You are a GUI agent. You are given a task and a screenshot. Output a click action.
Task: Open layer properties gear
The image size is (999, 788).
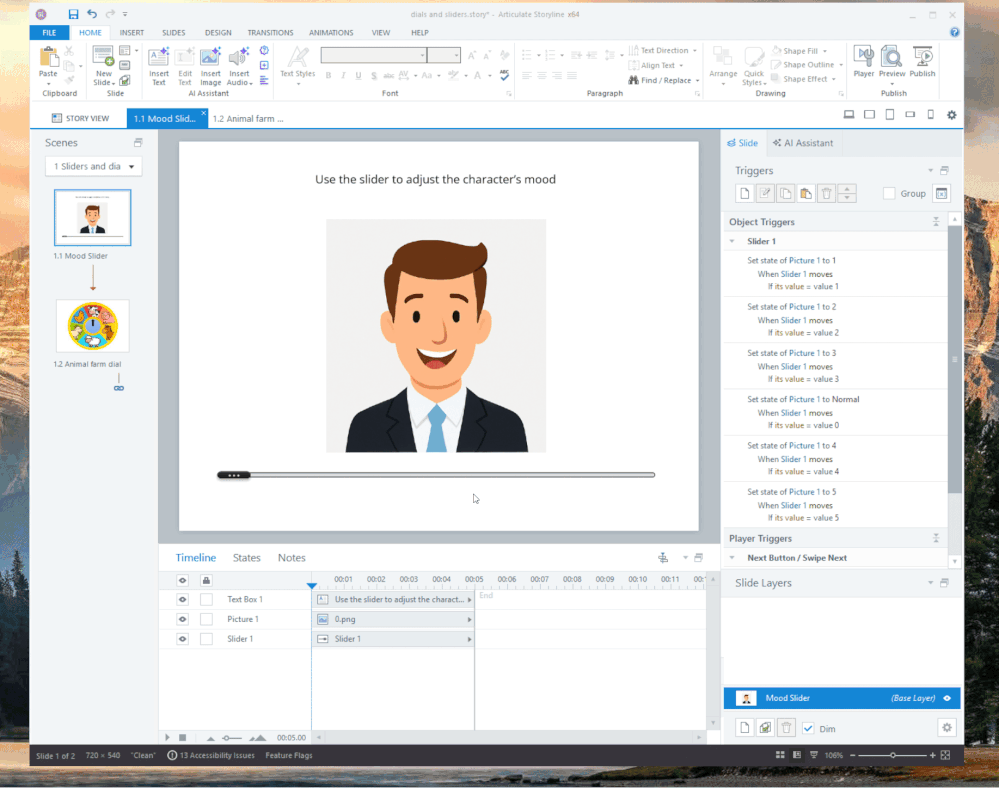coord(947,727)
